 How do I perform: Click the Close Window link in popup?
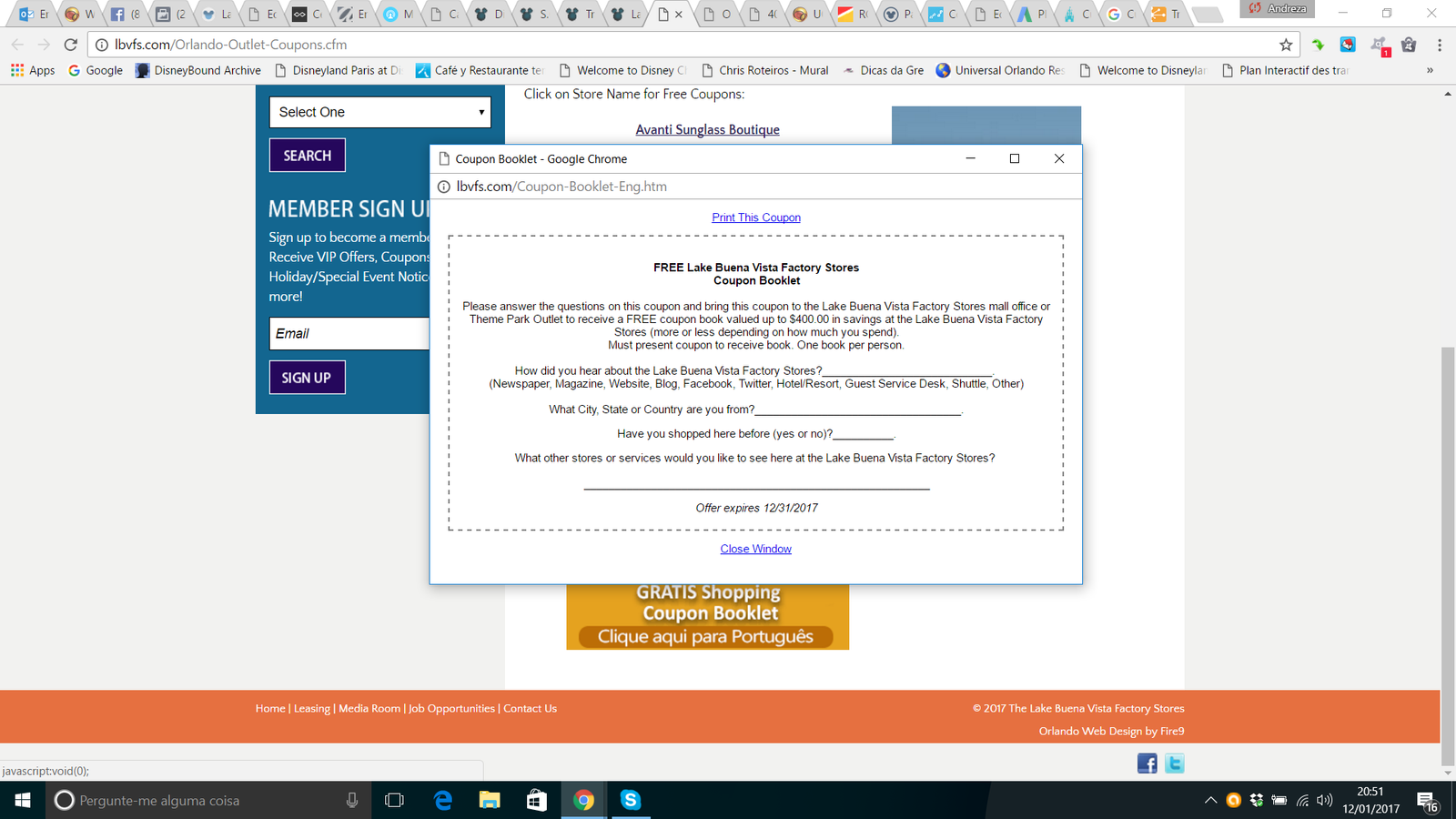pyautogui.click(x=755, y=549)
